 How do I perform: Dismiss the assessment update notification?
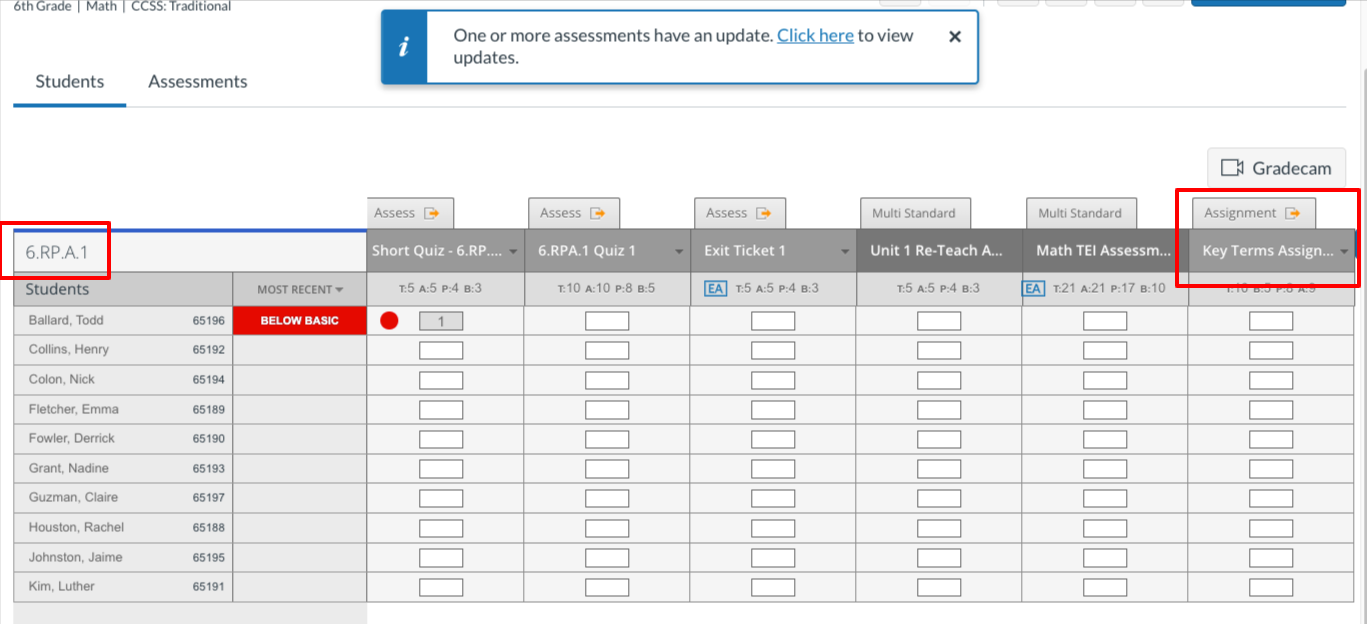(x=954, y=36)
